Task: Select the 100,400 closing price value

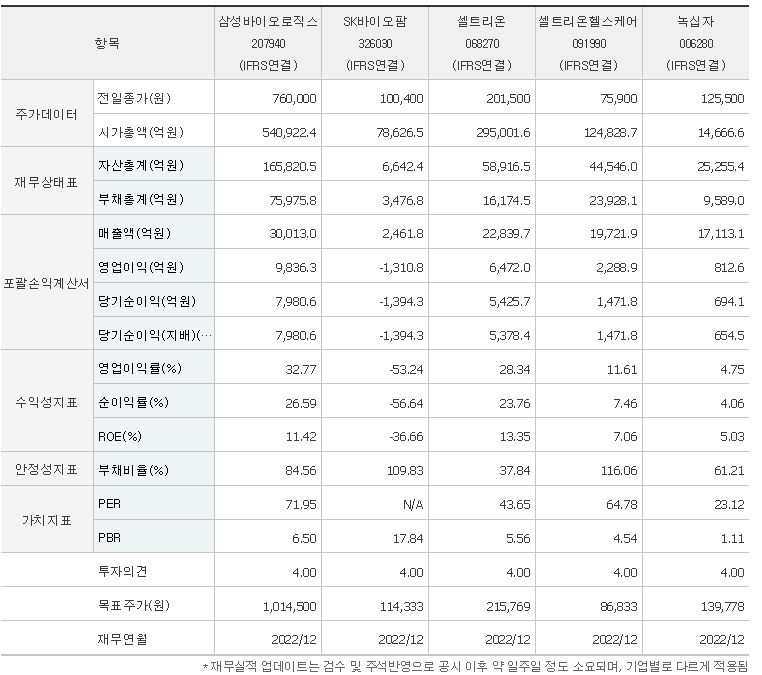Action: [401, 99]
